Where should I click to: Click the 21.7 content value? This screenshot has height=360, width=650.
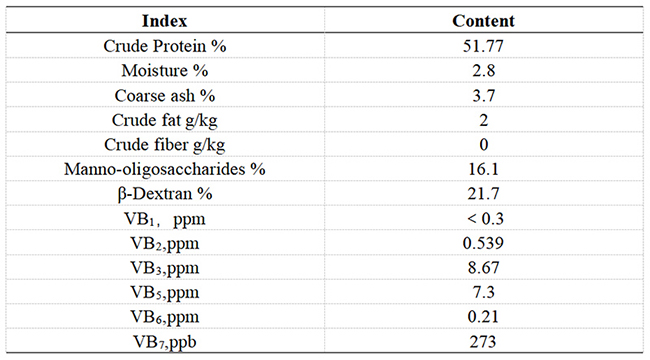click(483, 194)
